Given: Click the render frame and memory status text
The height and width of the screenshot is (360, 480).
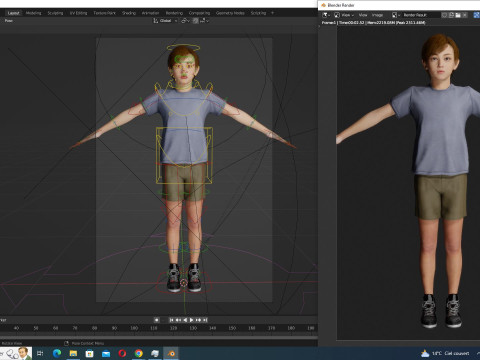Looking at the screenshot, I should click(373, 23).
